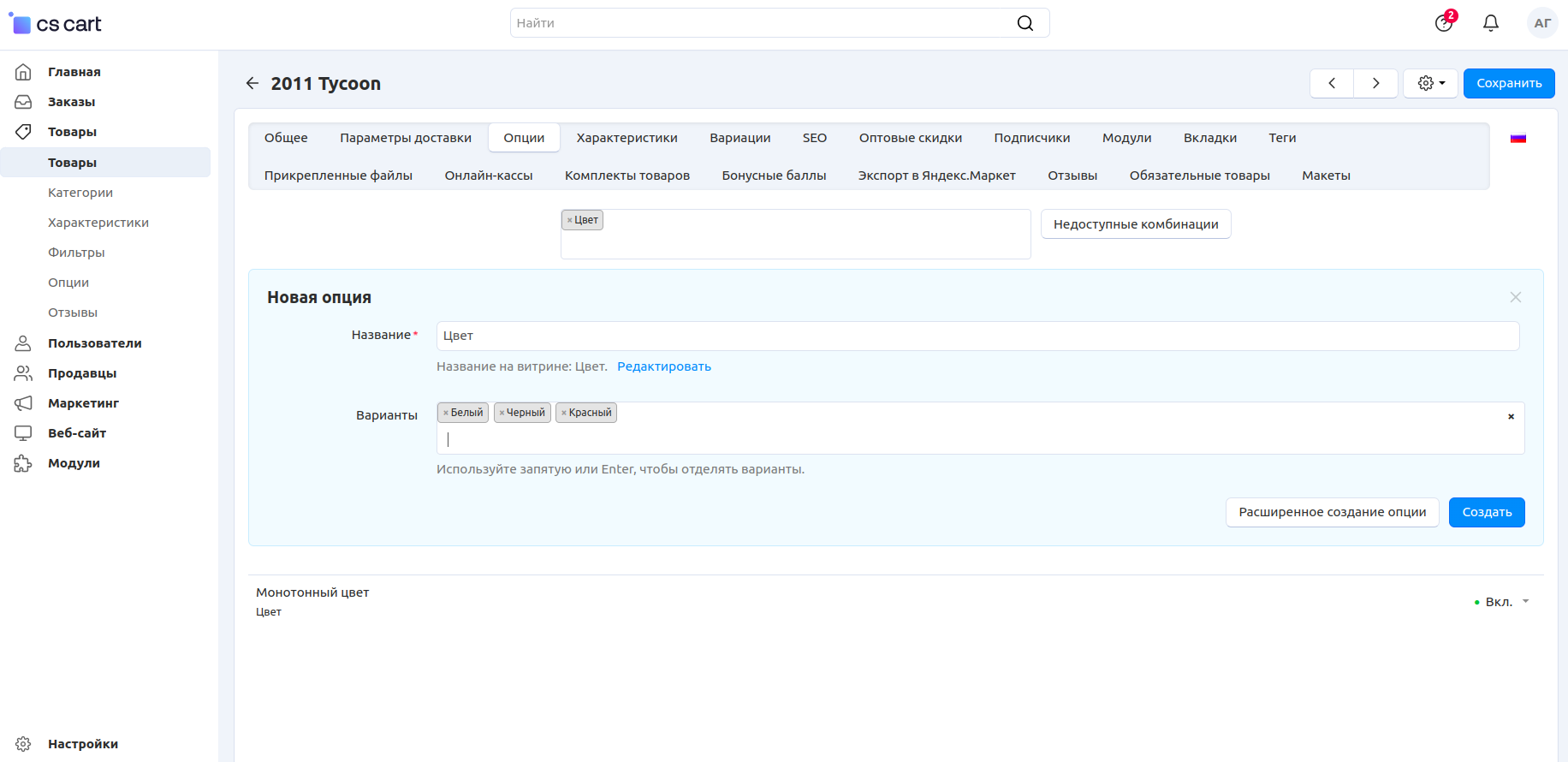This screenshot has height=762, width=1568.
Task: Open the help center icon with badge
Action: click(x=1444, y=23)
